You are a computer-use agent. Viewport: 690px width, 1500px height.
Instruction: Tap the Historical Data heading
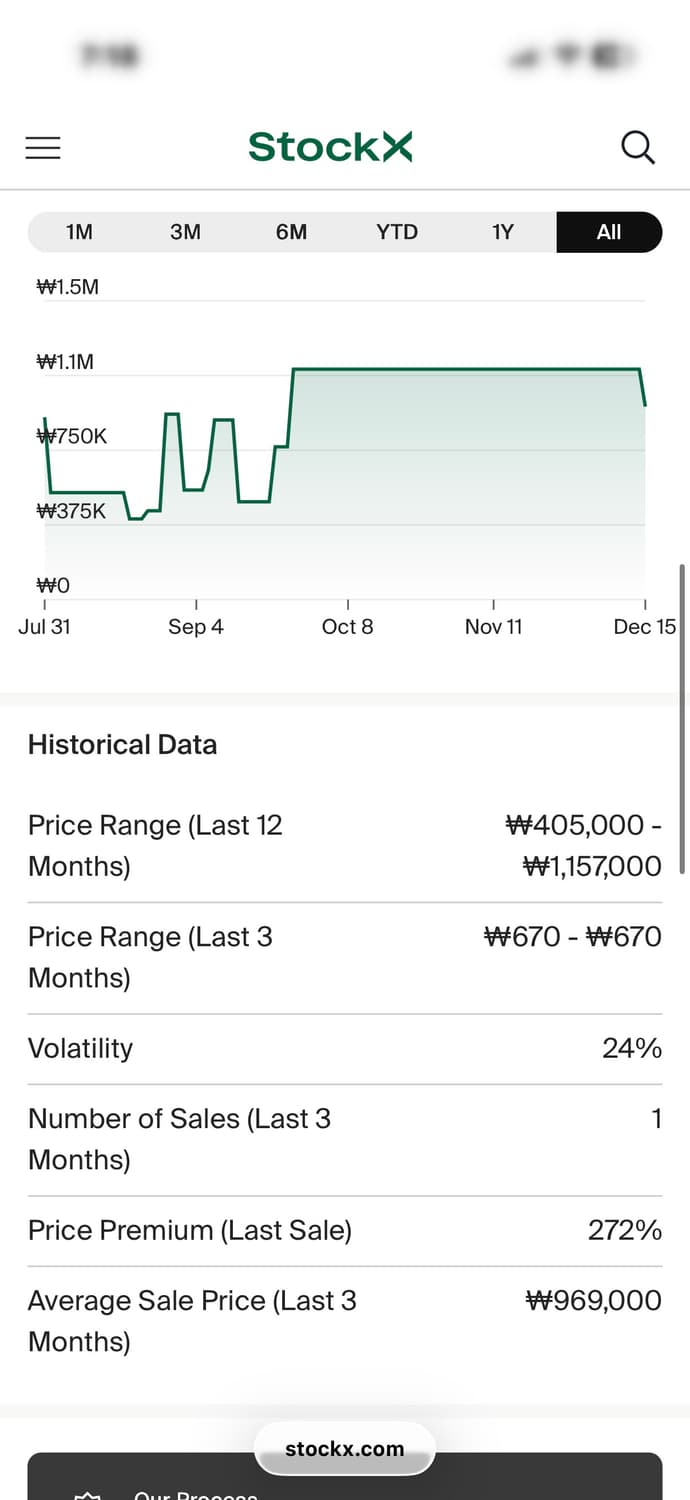click(x=122, y=744)
